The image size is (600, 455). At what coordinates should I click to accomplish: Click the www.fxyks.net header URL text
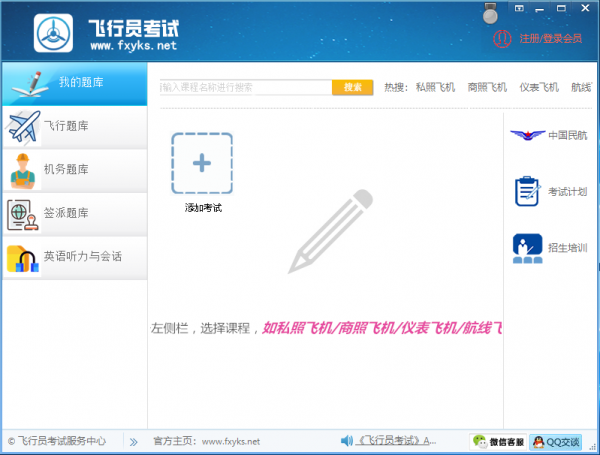[134, 46]
